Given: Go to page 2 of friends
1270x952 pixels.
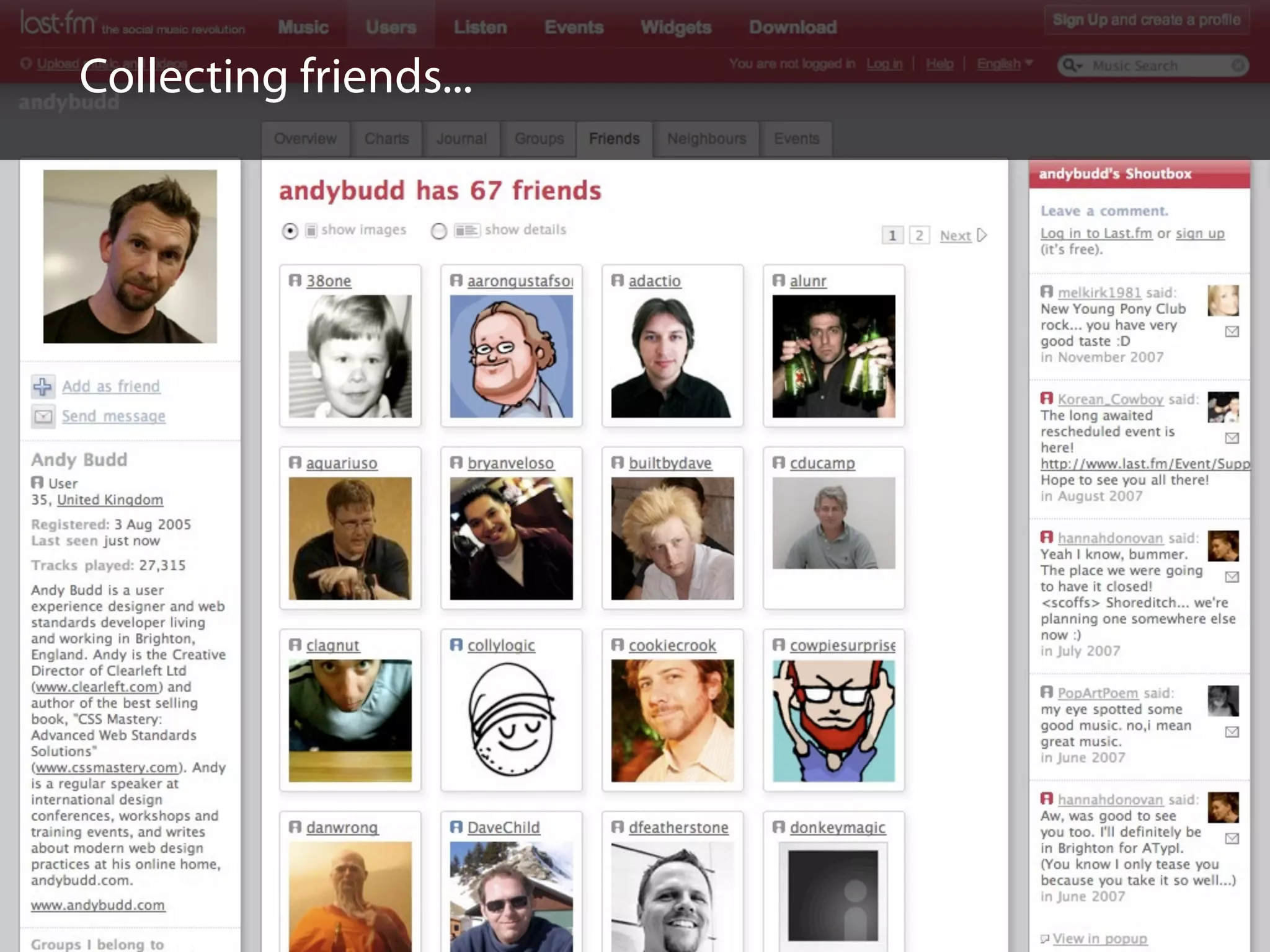Looking at the screenshot, I should 920,236.
